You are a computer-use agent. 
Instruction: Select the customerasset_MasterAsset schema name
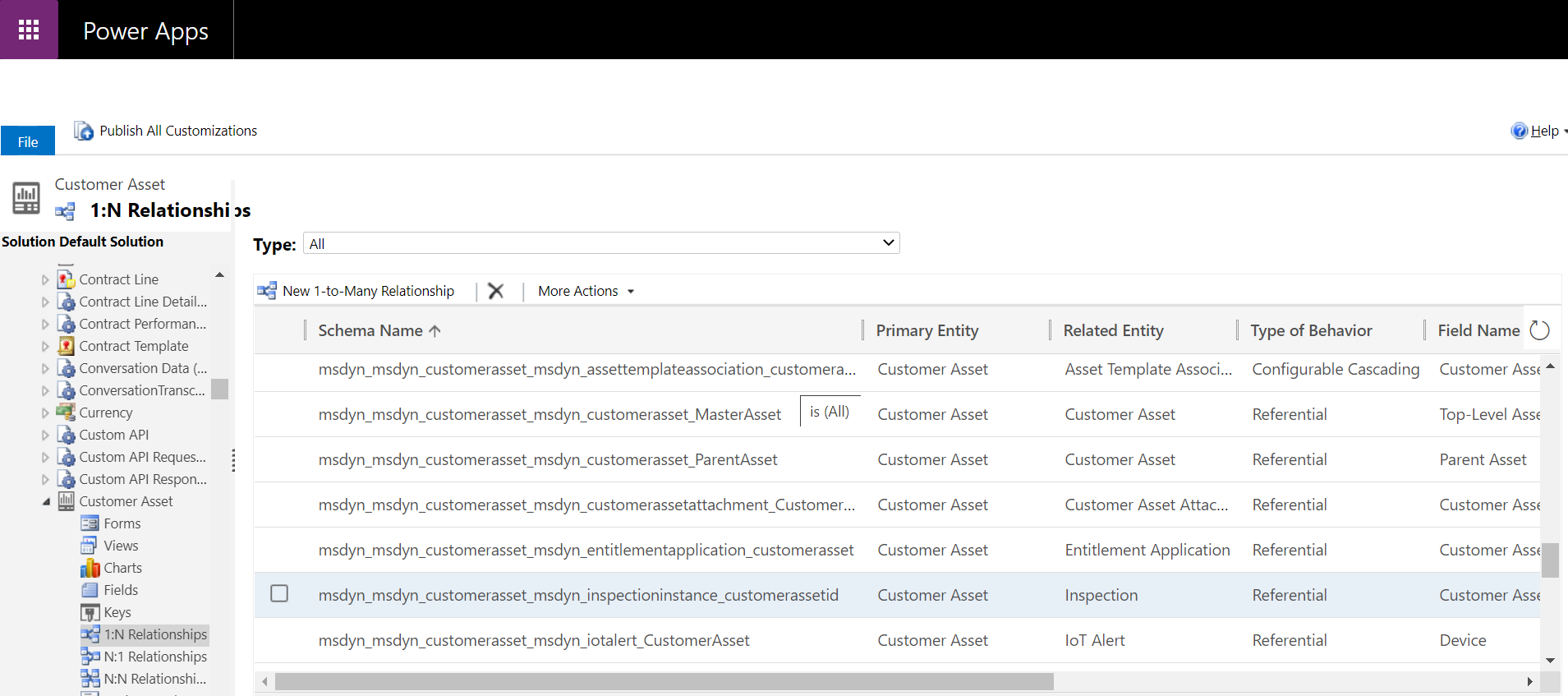[x=549, y=414]
